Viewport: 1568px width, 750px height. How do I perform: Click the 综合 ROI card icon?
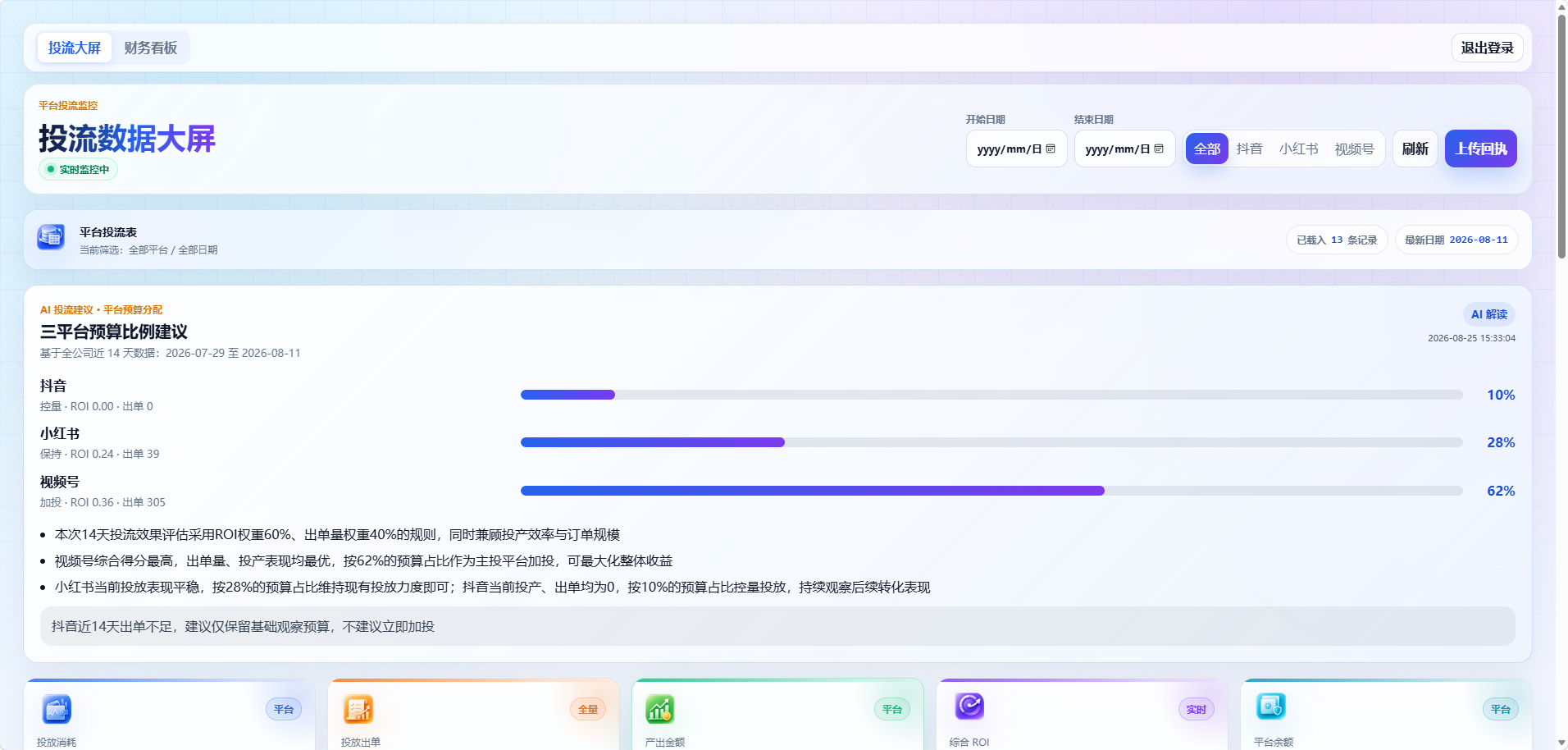coord(969,706)
